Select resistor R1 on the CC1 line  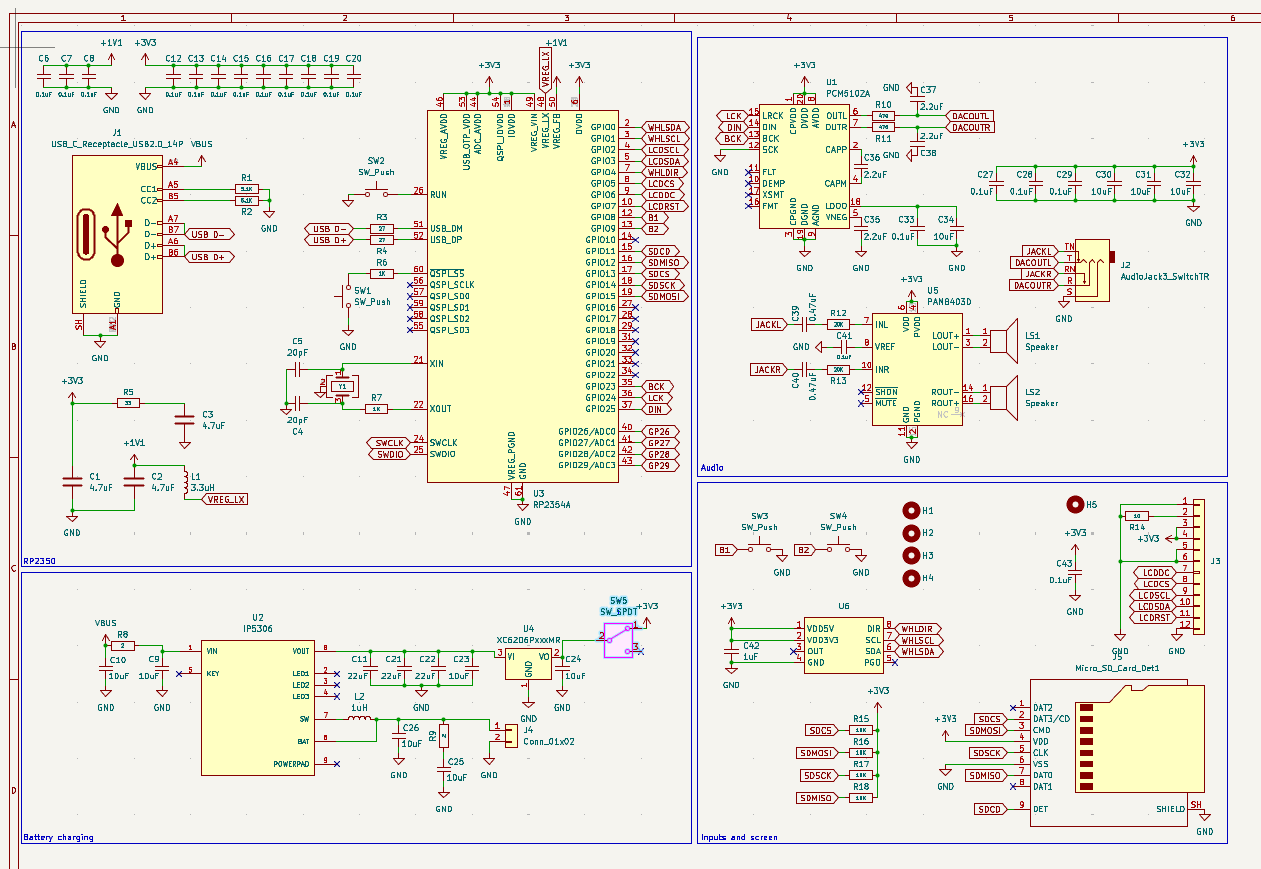tap(247, 188)
